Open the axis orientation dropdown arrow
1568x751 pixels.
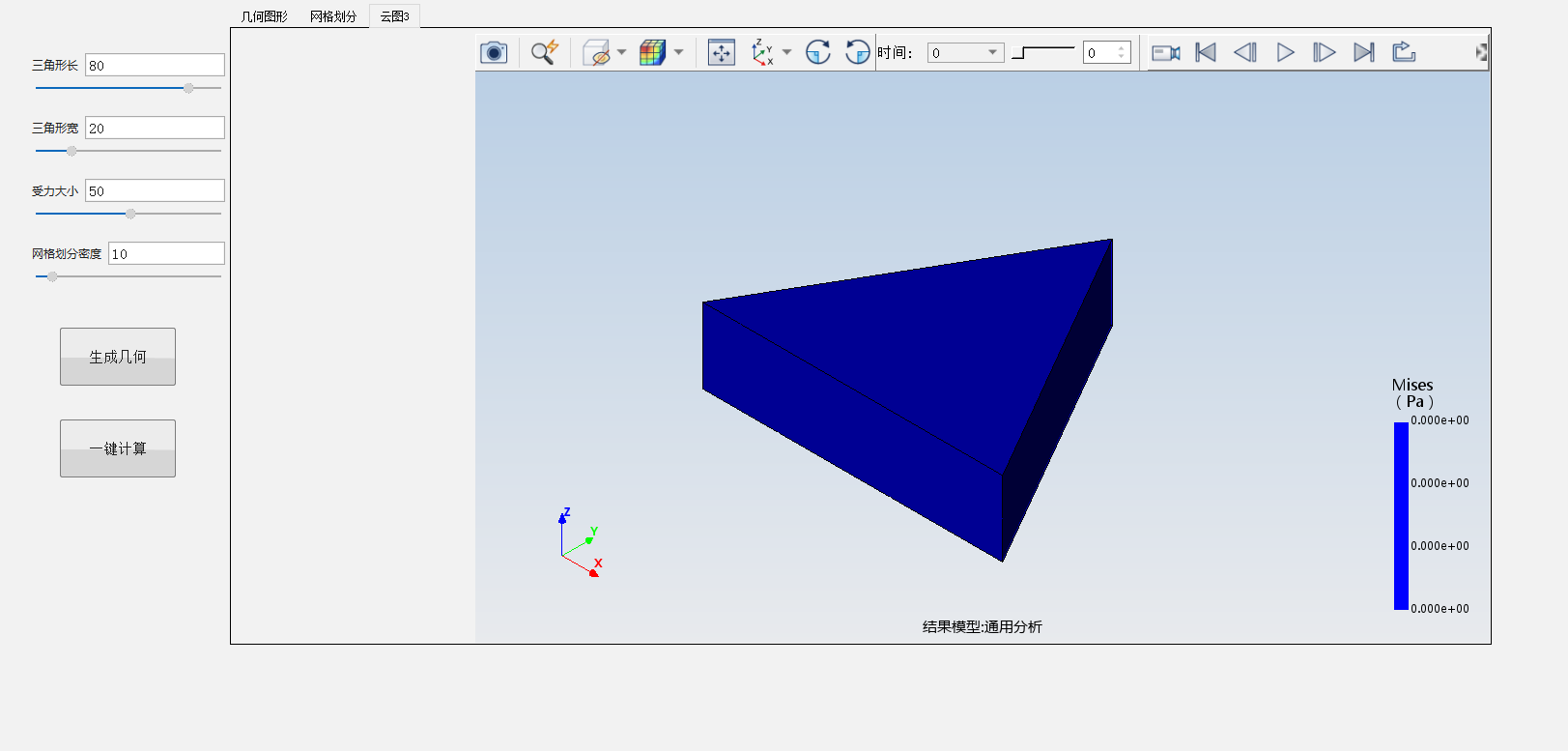786,52
